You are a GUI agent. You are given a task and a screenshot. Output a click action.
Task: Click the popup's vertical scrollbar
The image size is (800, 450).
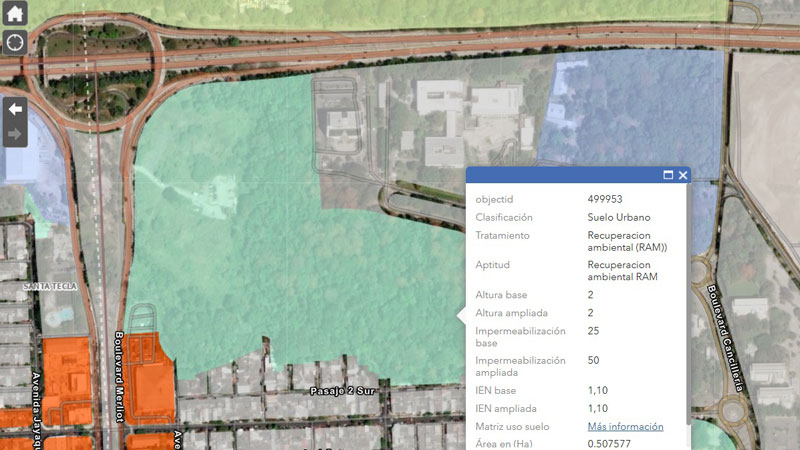tap(687, 300)
